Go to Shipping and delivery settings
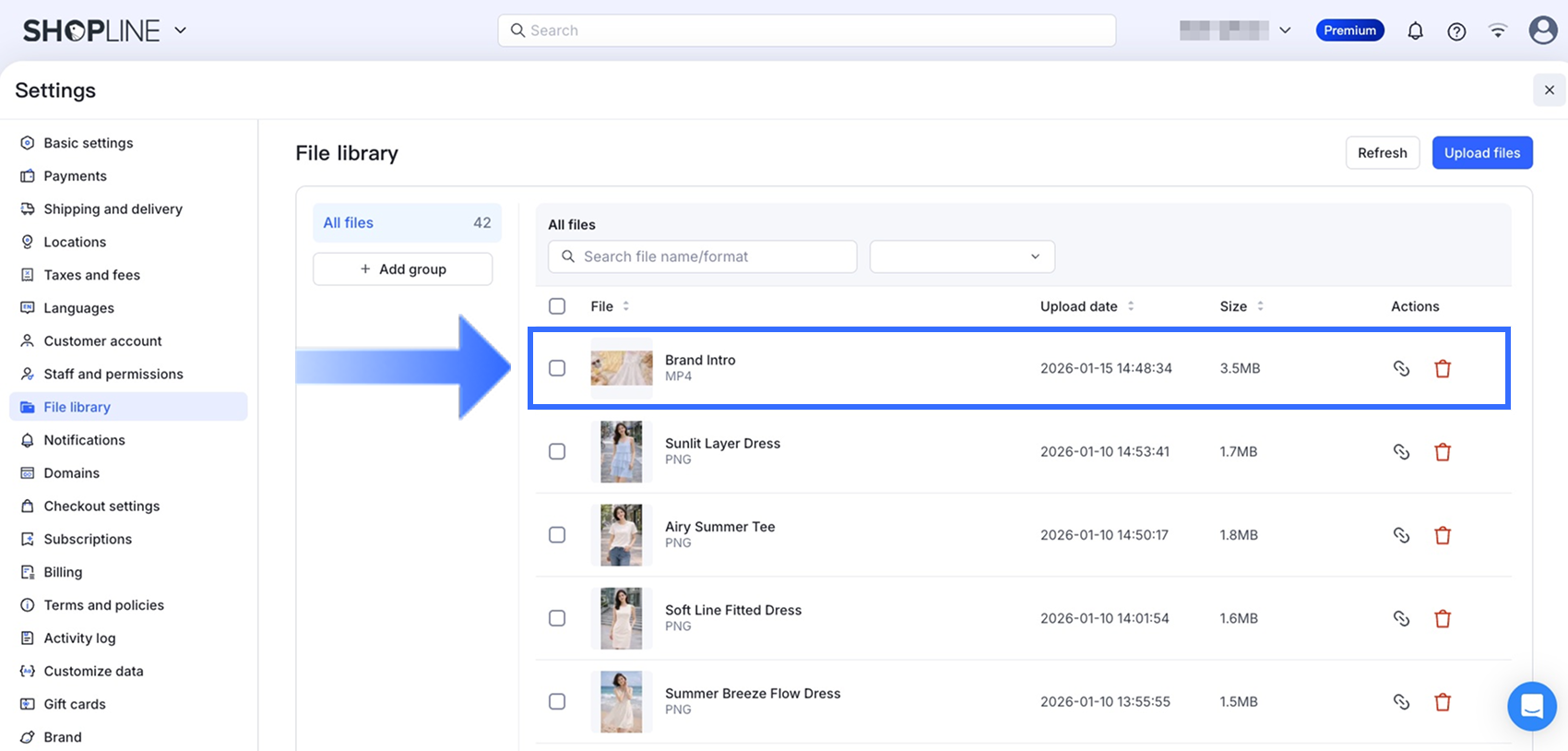Image resolution: width=1568 pixels, height=751 pixels. coord(113,209)
